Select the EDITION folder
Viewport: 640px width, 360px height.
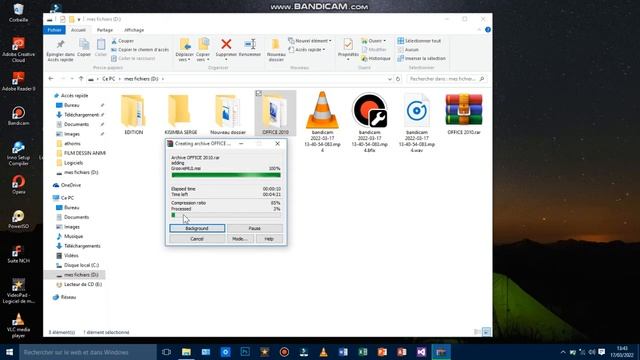133,113
